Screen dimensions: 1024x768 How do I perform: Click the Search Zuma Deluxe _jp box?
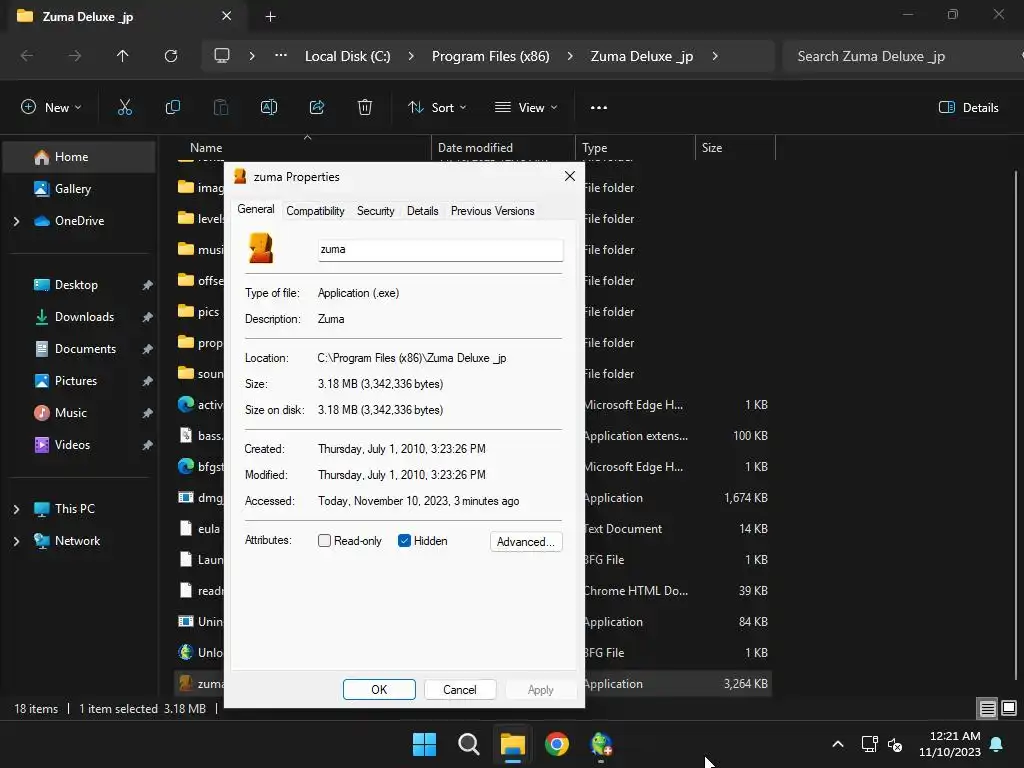904,56
